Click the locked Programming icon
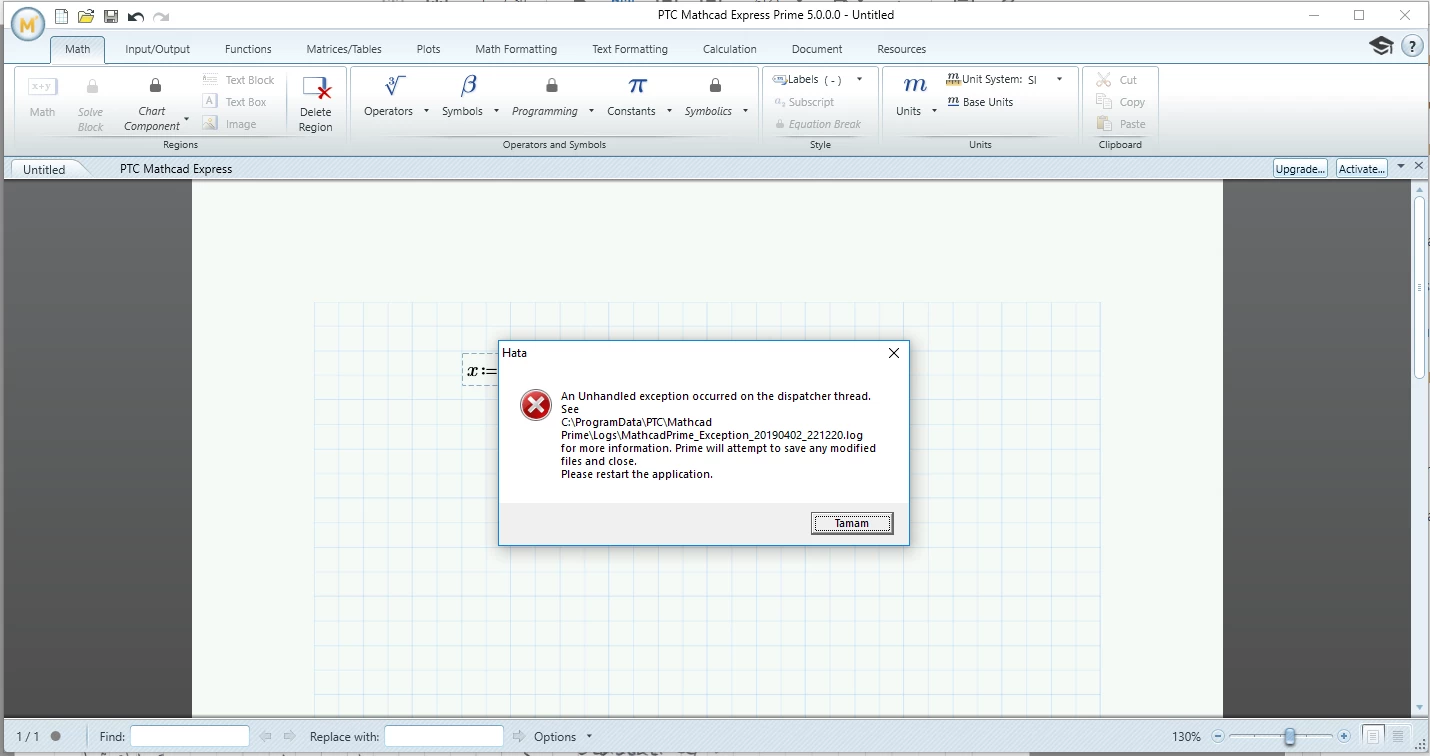 (x=551, y=86)
